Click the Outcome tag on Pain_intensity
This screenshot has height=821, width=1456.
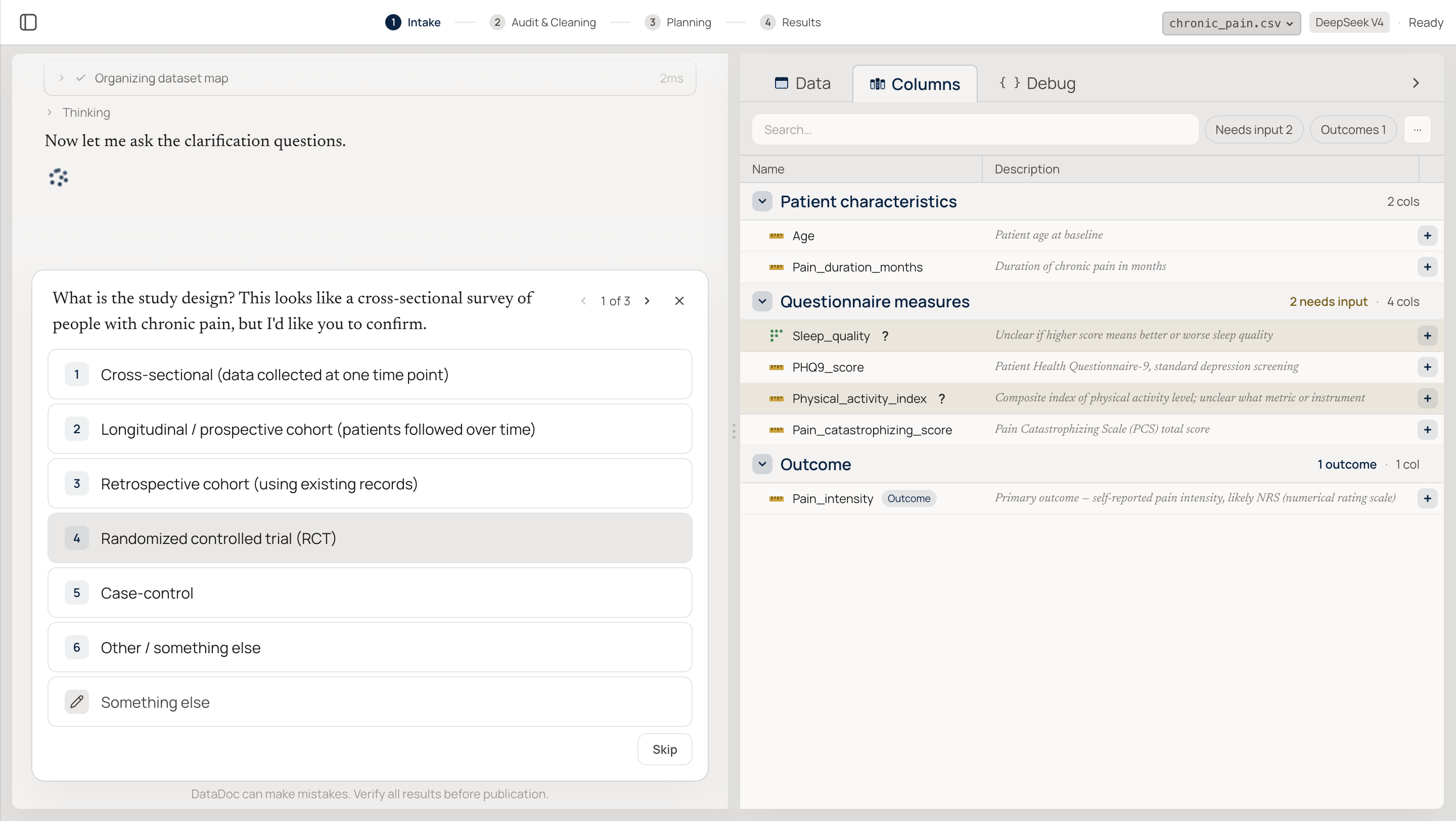[x=909, y=498]
